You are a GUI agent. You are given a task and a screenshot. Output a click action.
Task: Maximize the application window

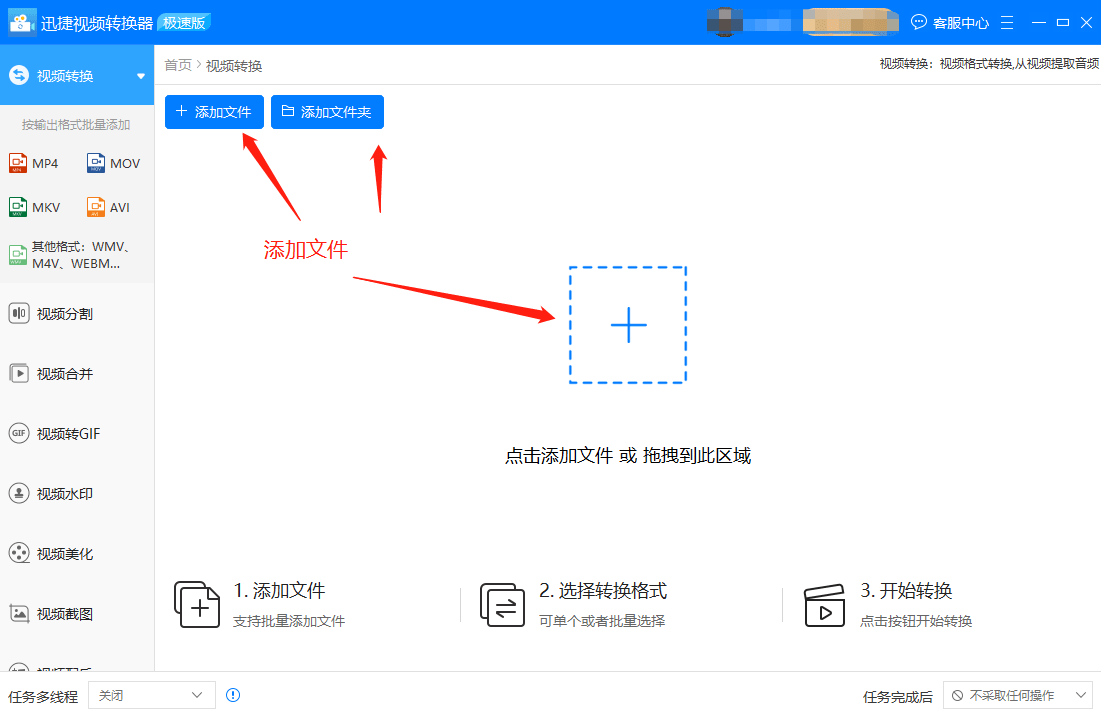pyautogui.click(x=1063, y=22)
